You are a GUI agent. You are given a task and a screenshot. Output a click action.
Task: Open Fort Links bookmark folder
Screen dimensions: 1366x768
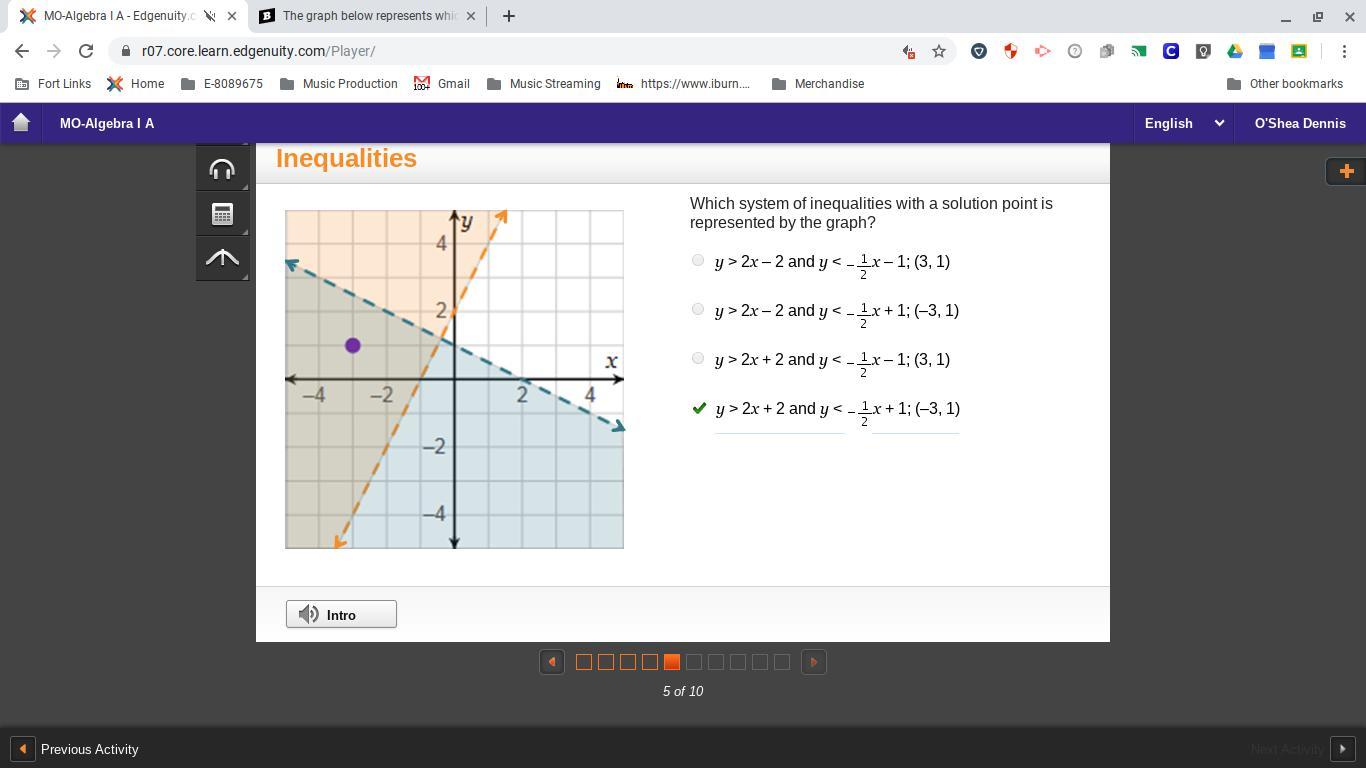[53, 84]
